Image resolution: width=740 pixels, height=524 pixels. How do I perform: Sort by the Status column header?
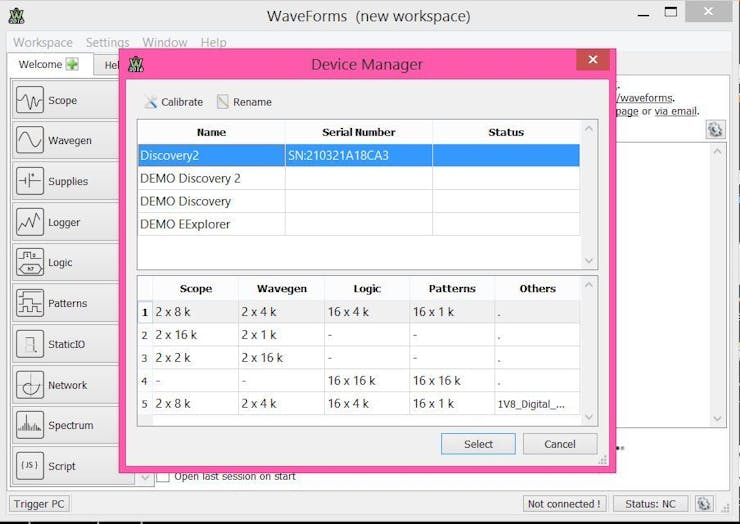pos(506,132)
